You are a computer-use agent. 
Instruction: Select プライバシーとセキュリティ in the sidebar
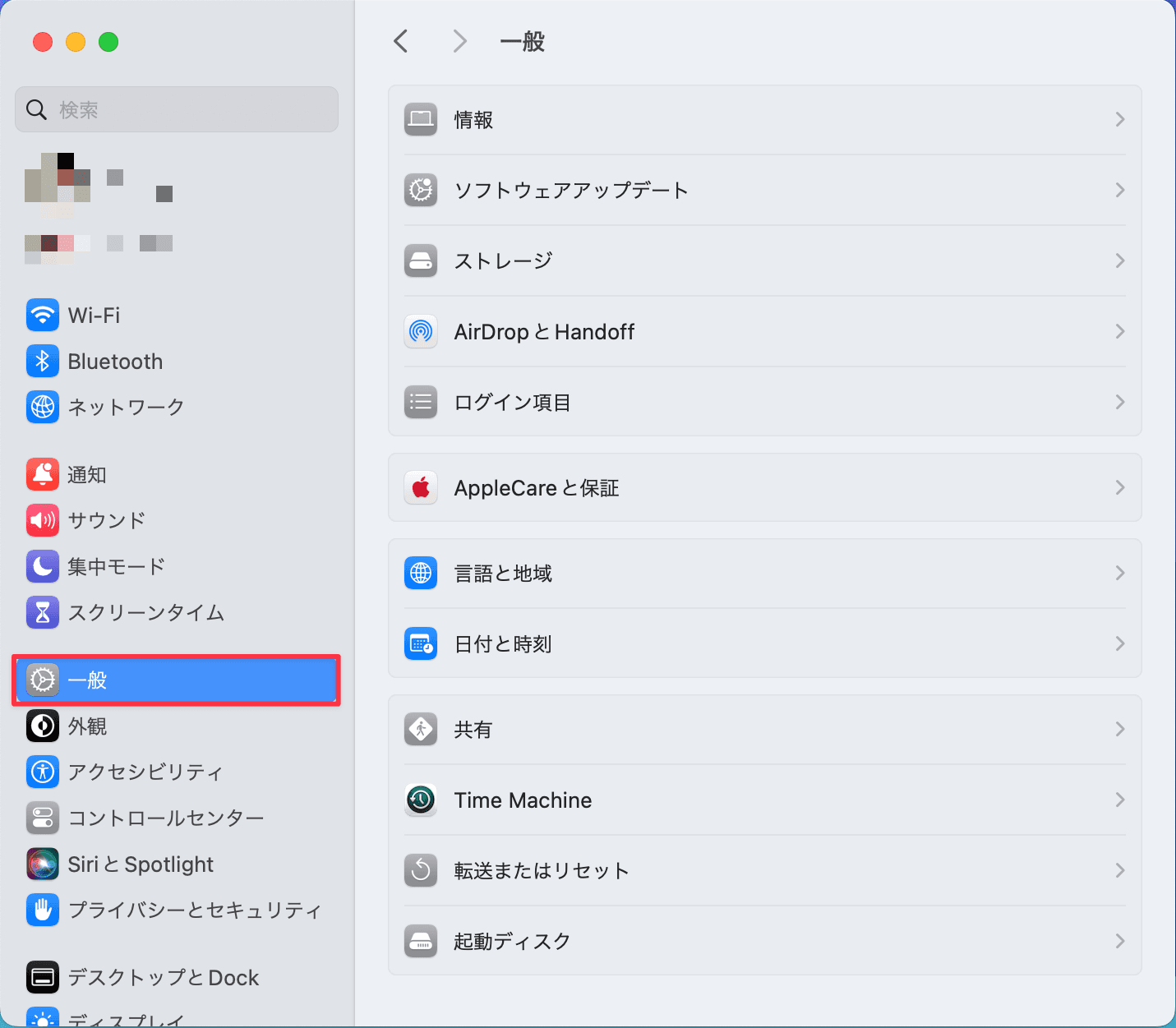[194, 910]
